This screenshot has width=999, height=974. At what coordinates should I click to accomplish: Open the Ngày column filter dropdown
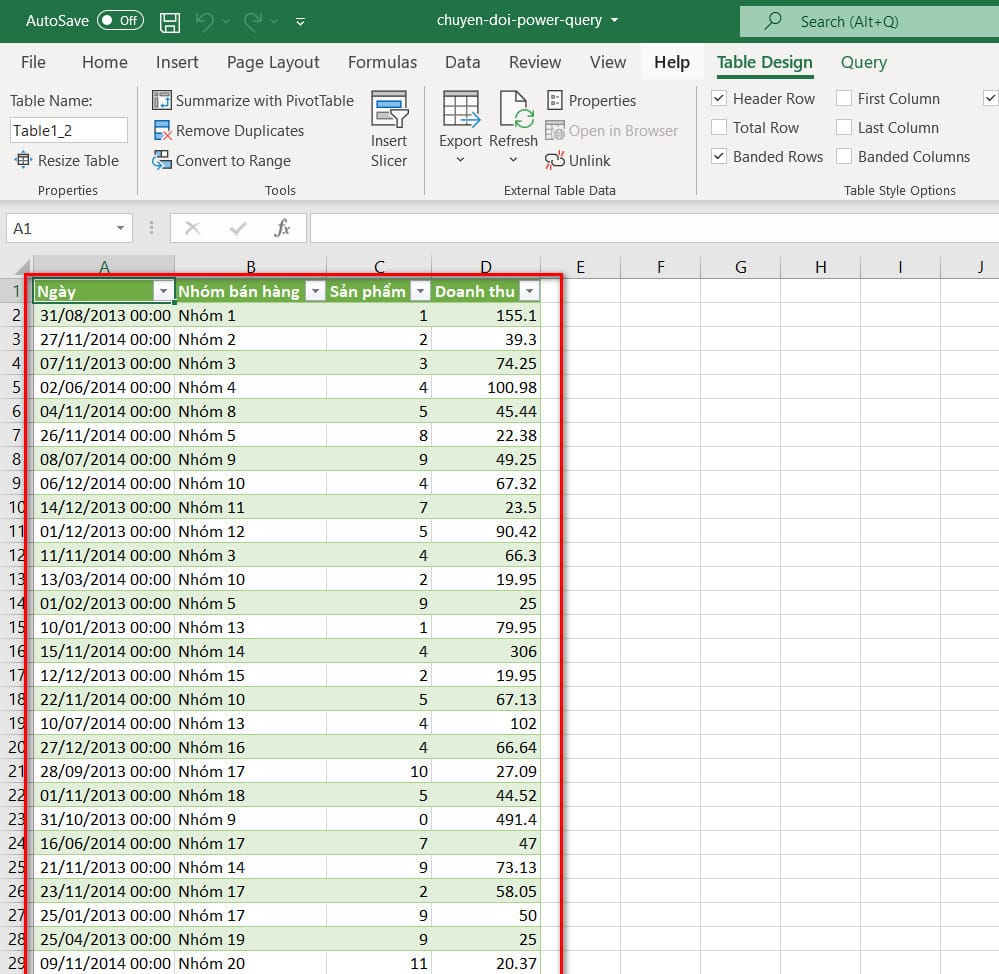[163, 292]
